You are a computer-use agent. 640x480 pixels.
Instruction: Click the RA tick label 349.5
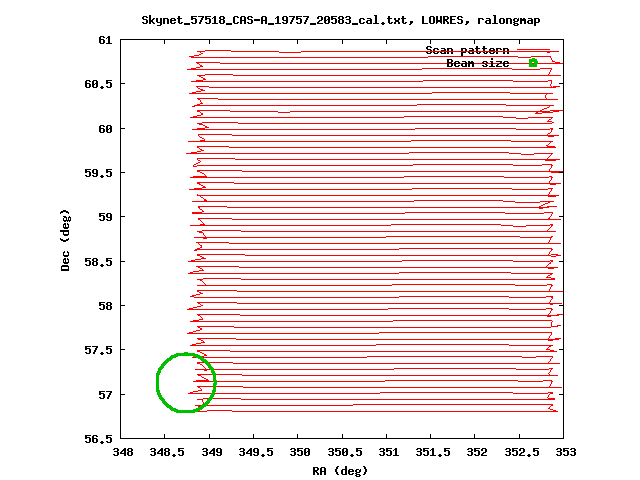pyautogui.click(x=256, y=452)
